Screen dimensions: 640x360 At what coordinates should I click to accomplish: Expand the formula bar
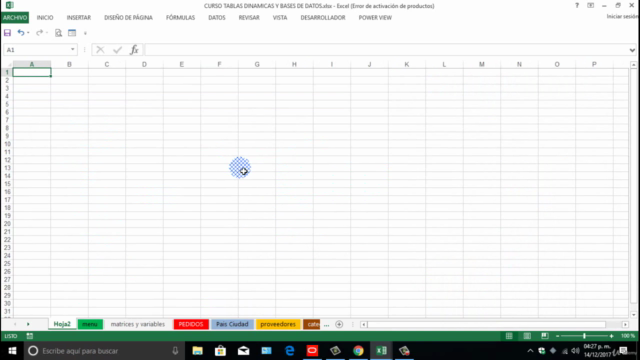[x=632, y=50]
